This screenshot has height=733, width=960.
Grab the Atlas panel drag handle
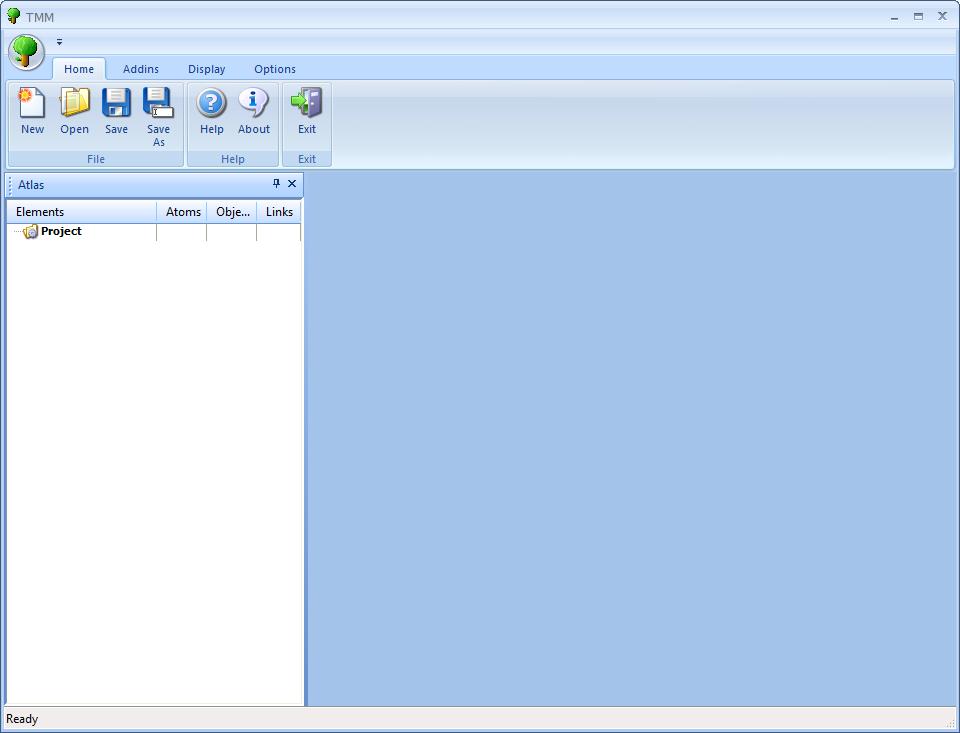tap(10, 185)
